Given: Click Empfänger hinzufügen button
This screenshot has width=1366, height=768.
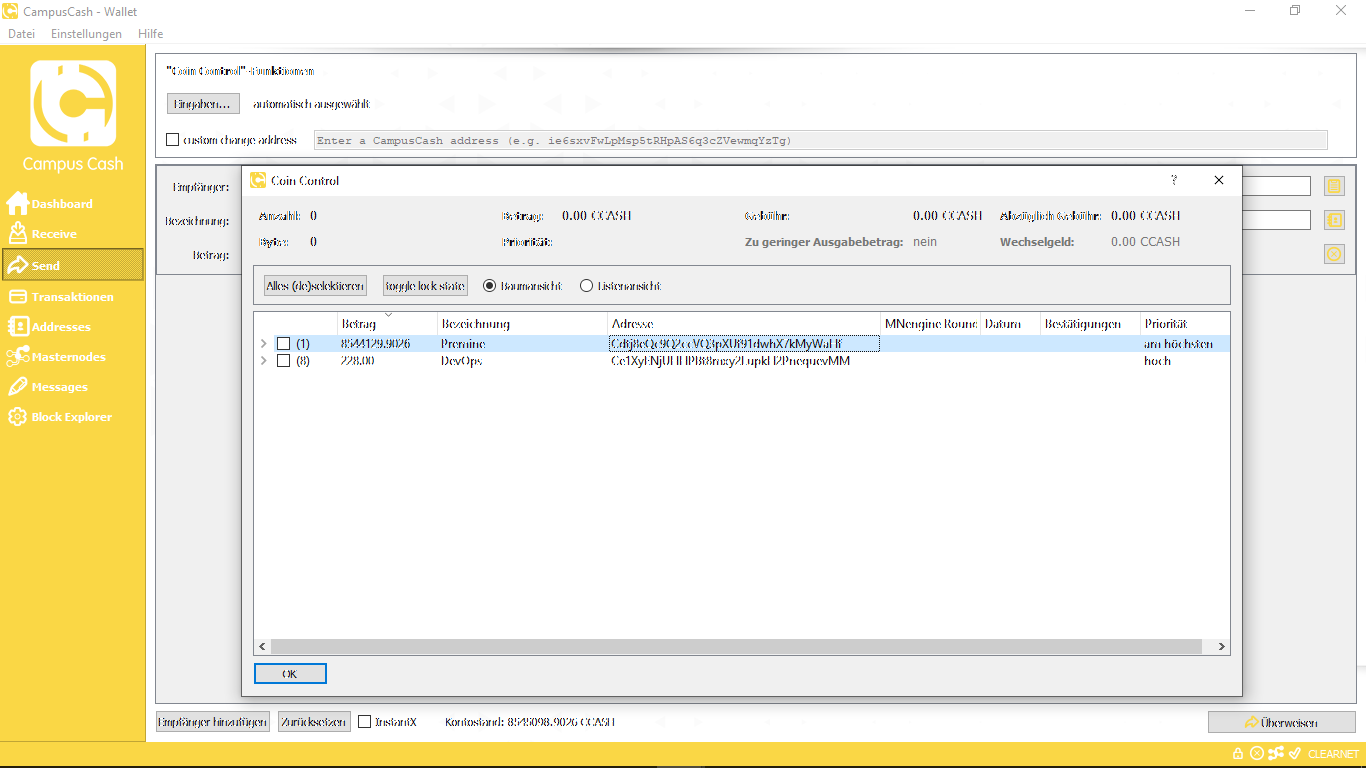Looking at the screenshot, I should 213,722.
